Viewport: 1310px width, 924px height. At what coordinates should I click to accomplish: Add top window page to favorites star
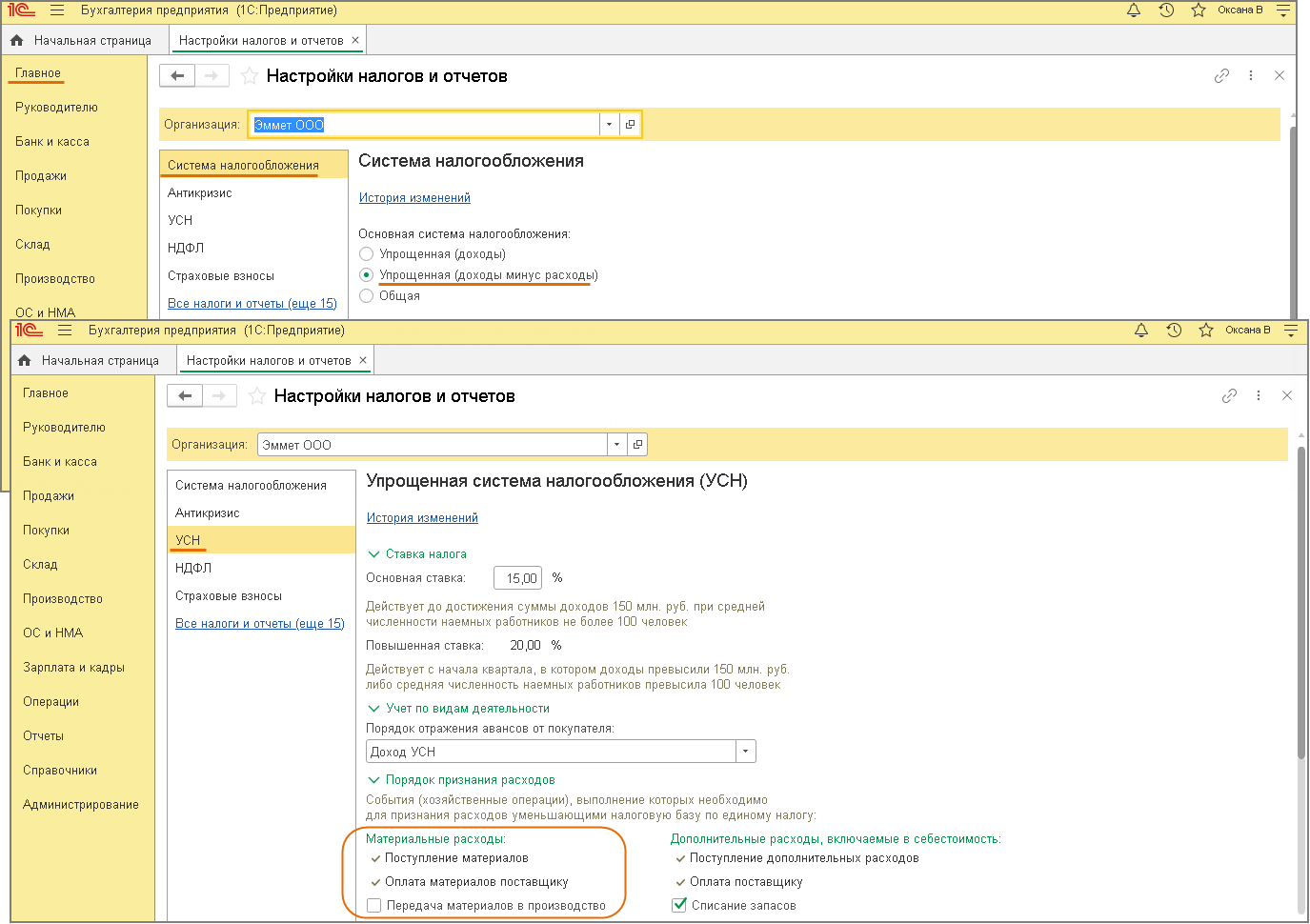(250, 76)
